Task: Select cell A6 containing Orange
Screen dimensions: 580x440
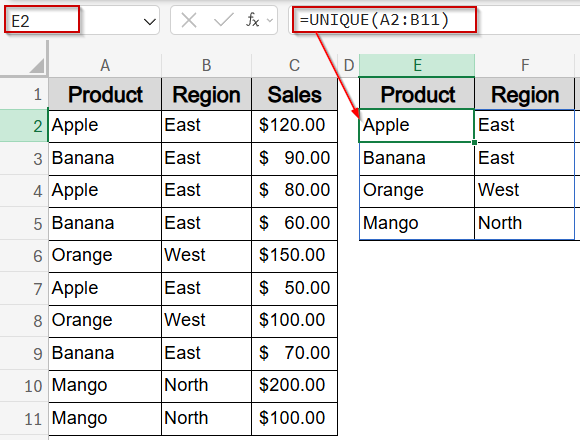Action: coord(105,256)
